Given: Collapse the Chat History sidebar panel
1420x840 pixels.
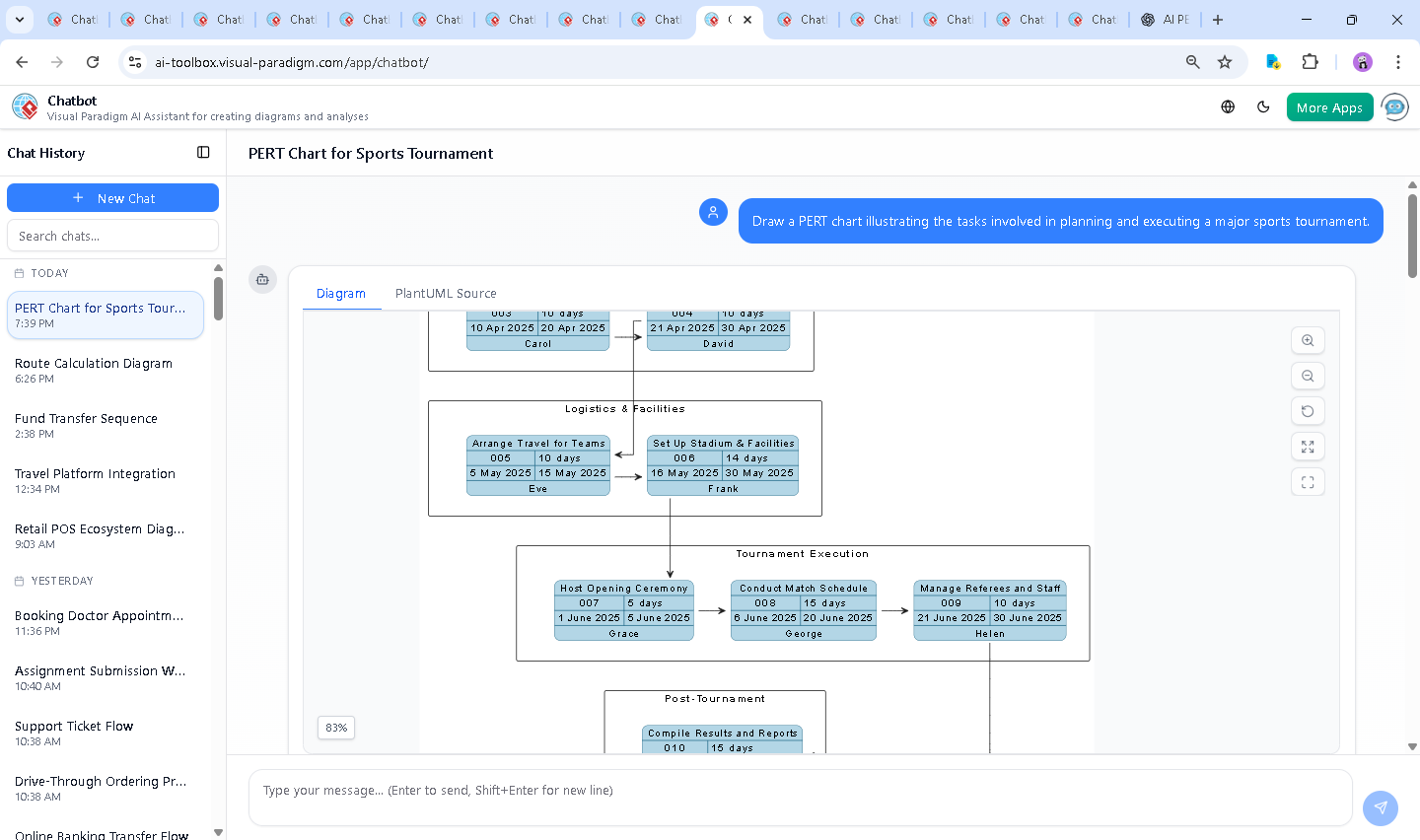Looking at the screenshot, I should pos(203,153).
